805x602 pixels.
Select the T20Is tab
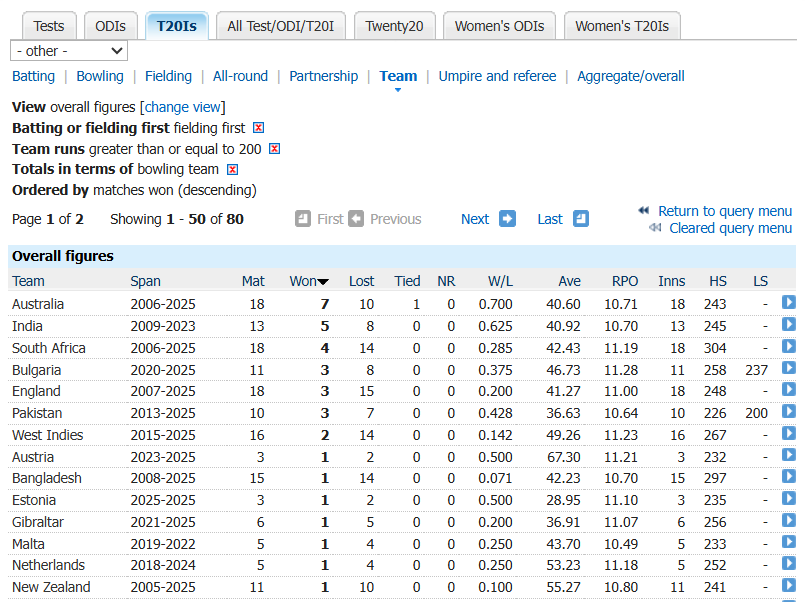tap(177, 26)
